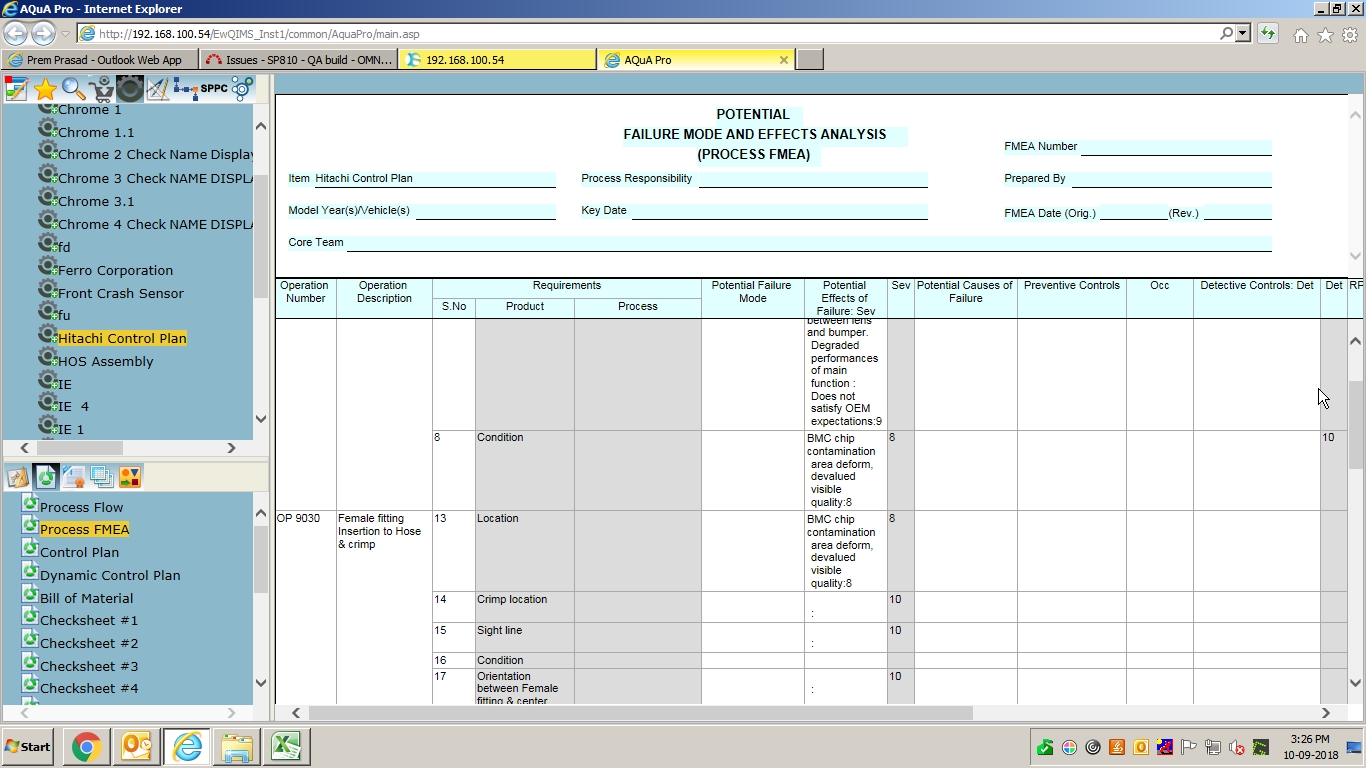Select HOS Assembly tree item
Image resolution: width=1366 pixels, height=768 pixels.
(106, 361)
